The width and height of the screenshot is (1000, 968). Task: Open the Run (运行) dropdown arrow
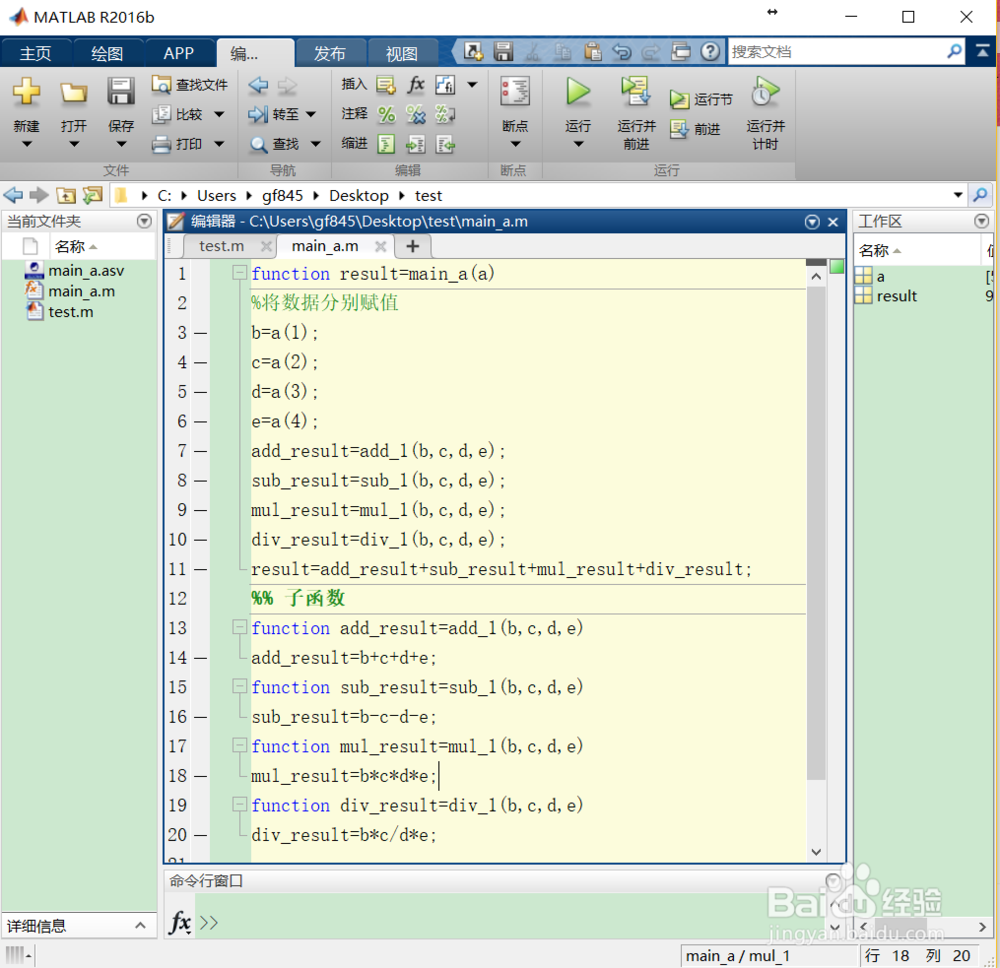578,144
